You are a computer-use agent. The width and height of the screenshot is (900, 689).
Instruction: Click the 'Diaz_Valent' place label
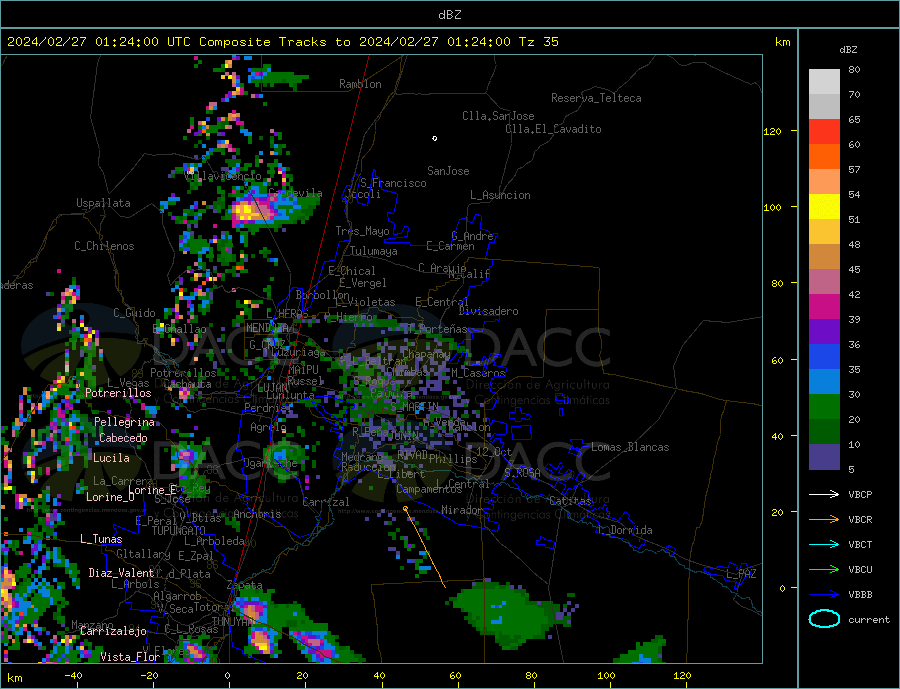(x=121, y=573)
